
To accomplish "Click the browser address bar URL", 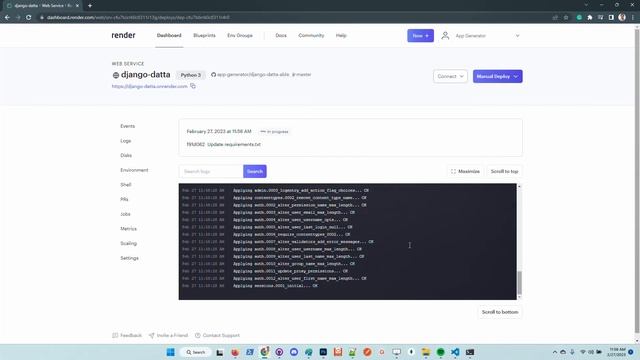I will 138,18.
